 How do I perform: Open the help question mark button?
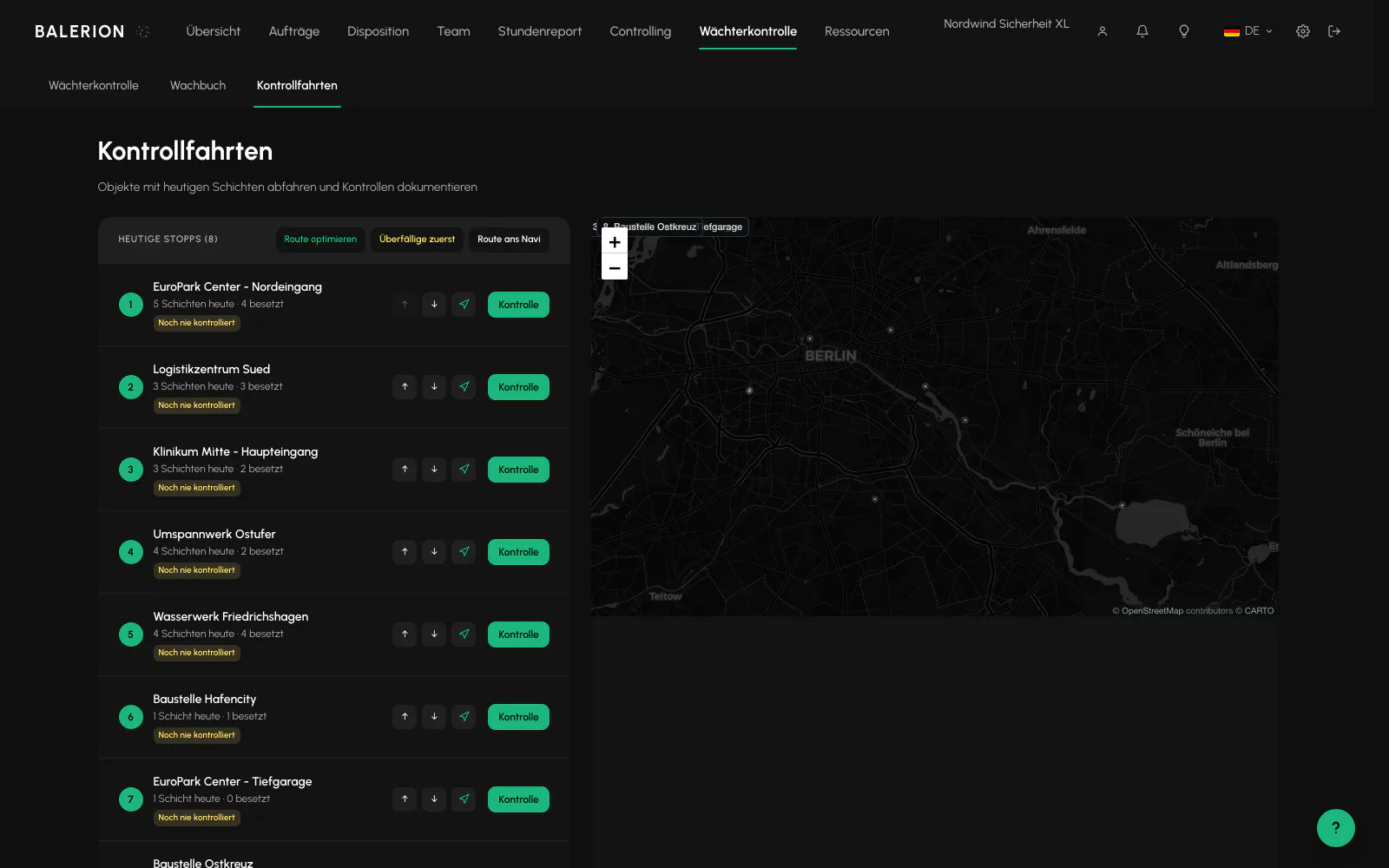click(1336, 828)
